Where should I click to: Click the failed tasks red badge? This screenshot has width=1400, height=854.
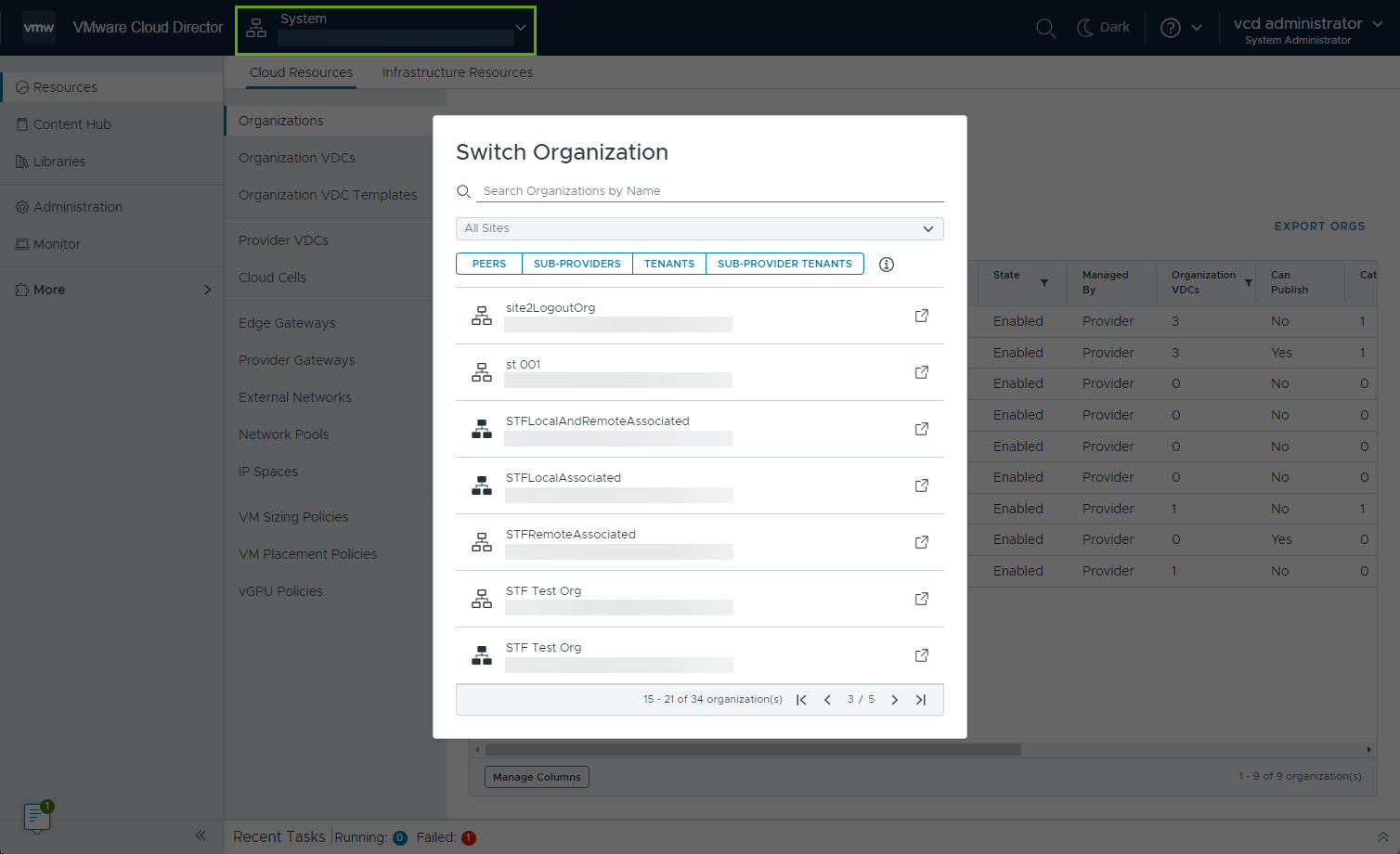tap(469, 837)
